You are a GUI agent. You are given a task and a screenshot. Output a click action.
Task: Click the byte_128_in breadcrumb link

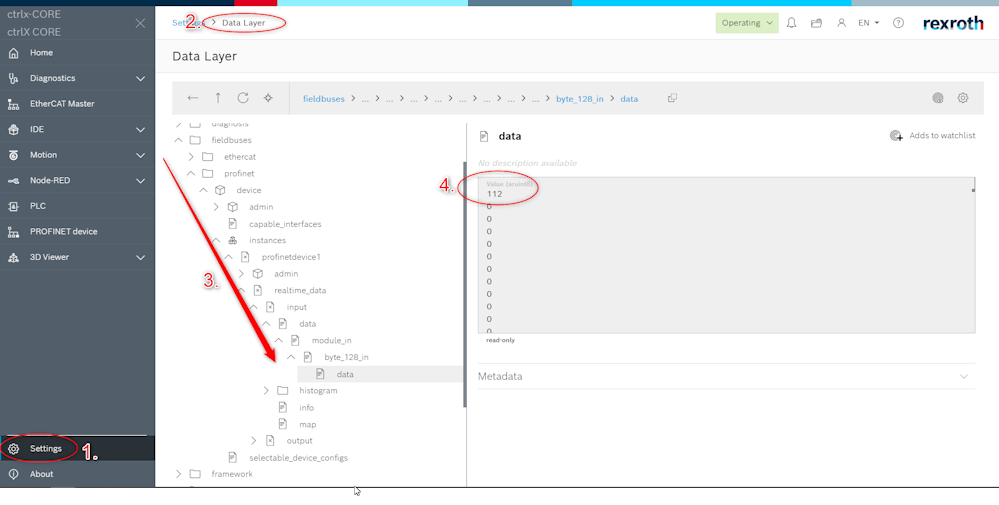tap(580, 99)
